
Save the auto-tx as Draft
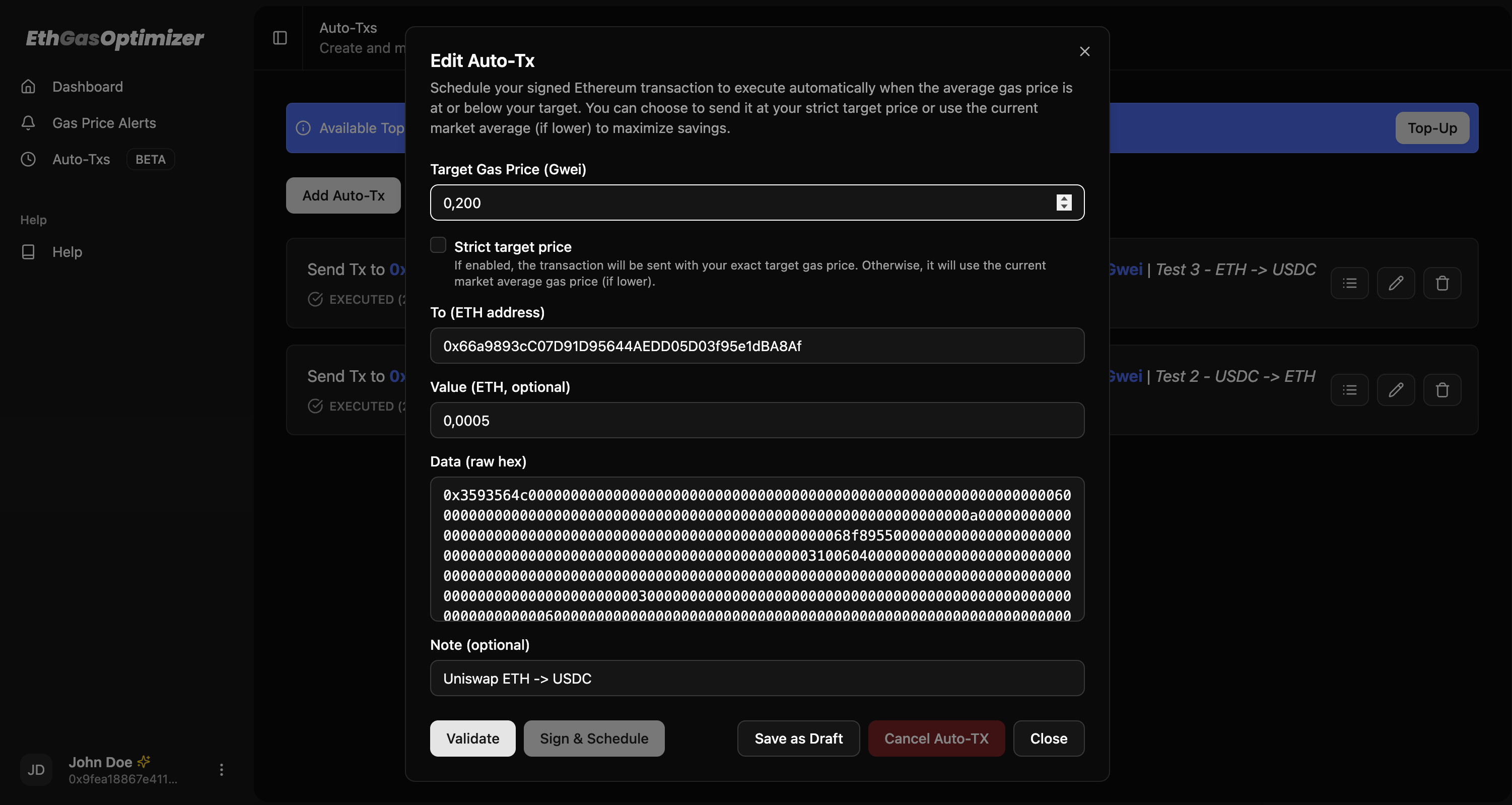798,738
